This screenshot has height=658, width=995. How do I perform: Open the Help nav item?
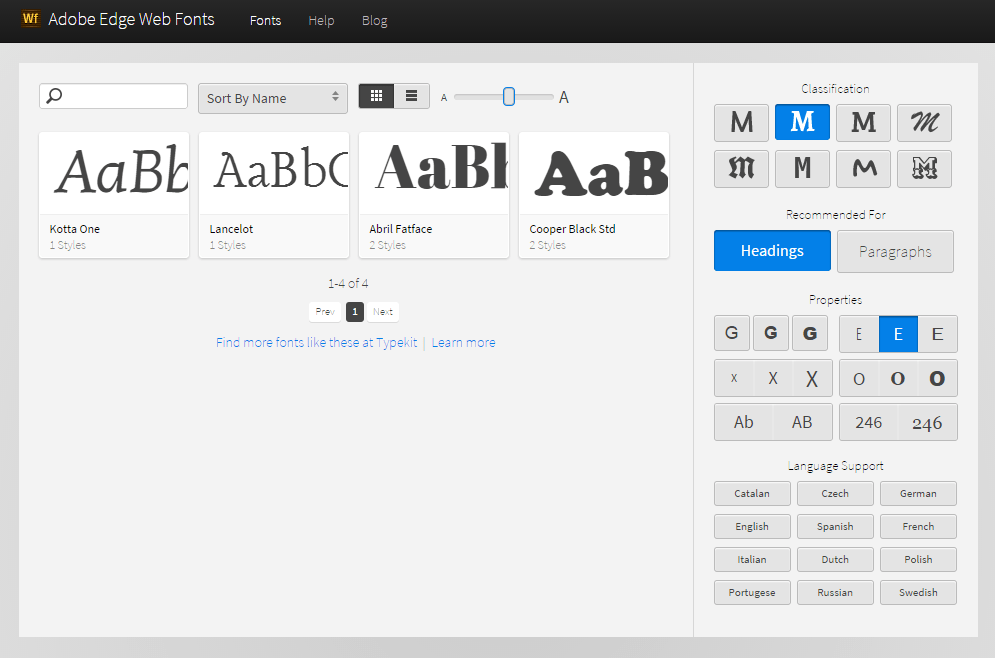tap(321, 20)
